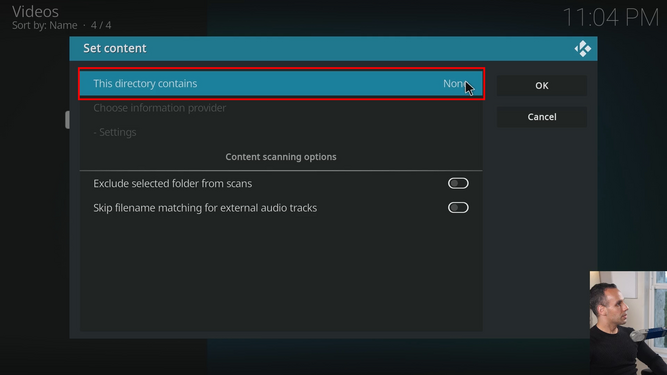Click the 11:04 PM clock
Image resolution: width=667 pixels, height=375 pixels.
pos(610,18)
